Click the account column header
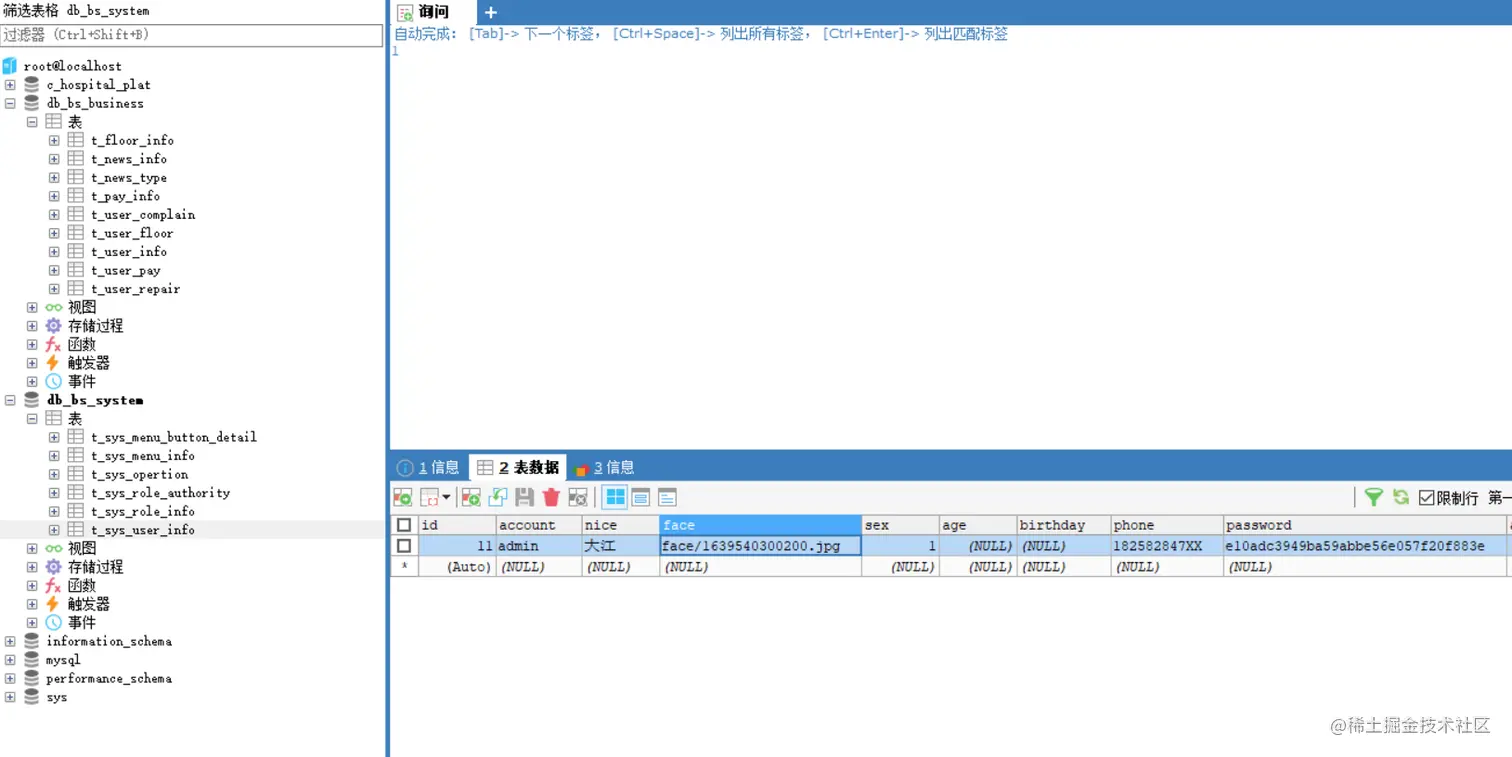Viewport: 1512px width, 757px height. tap(538, 525)
